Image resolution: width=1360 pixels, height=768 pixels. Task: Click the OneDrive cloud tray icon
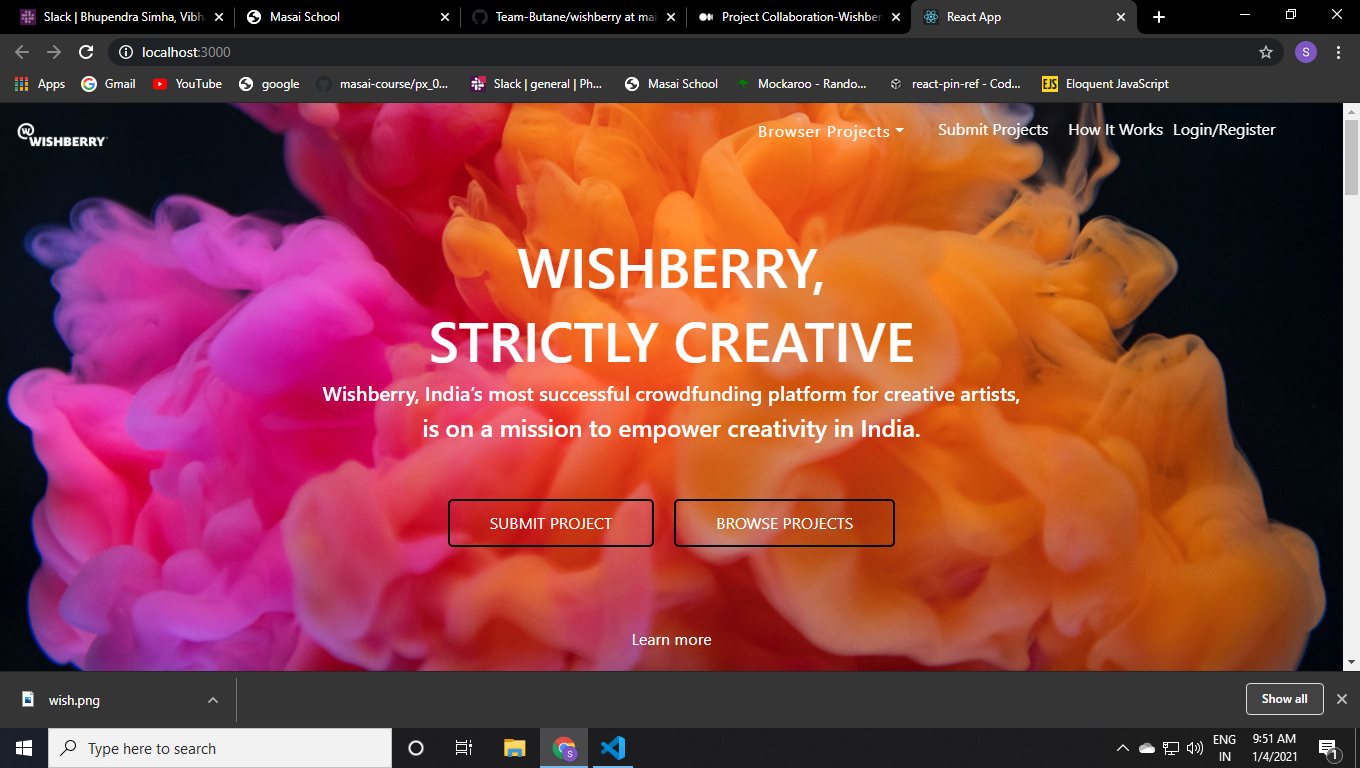(x=1147, y=748)
